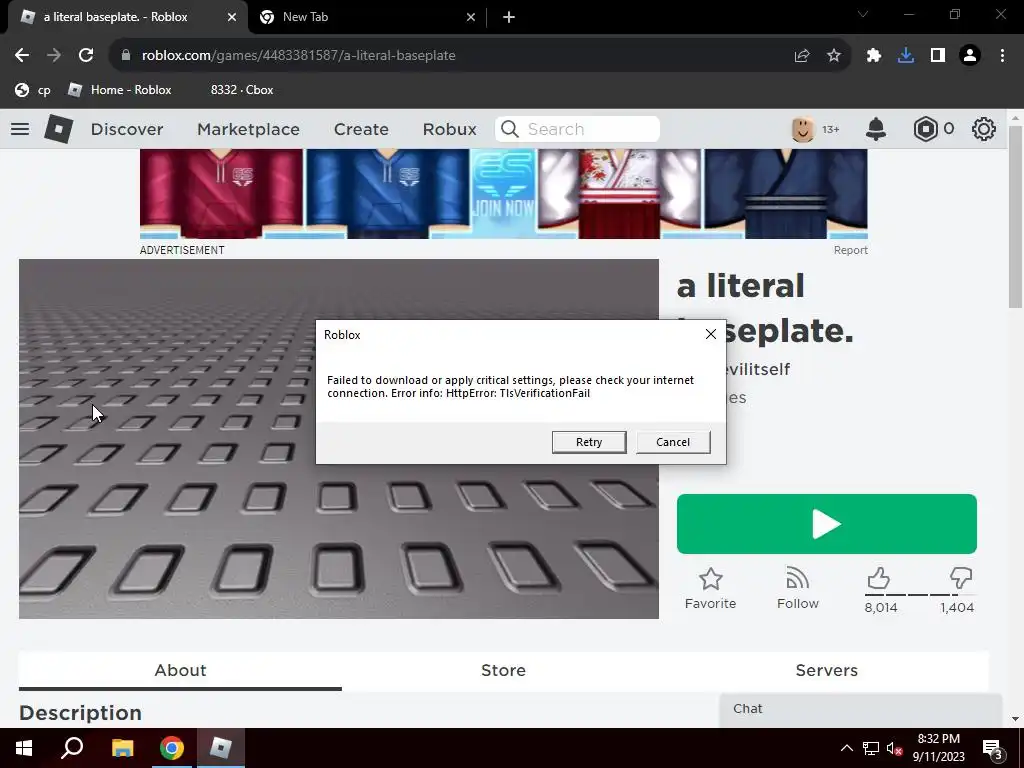Follow the game with feed icon
Viewport: 1024px width, 768px height.
click(797, 579)
